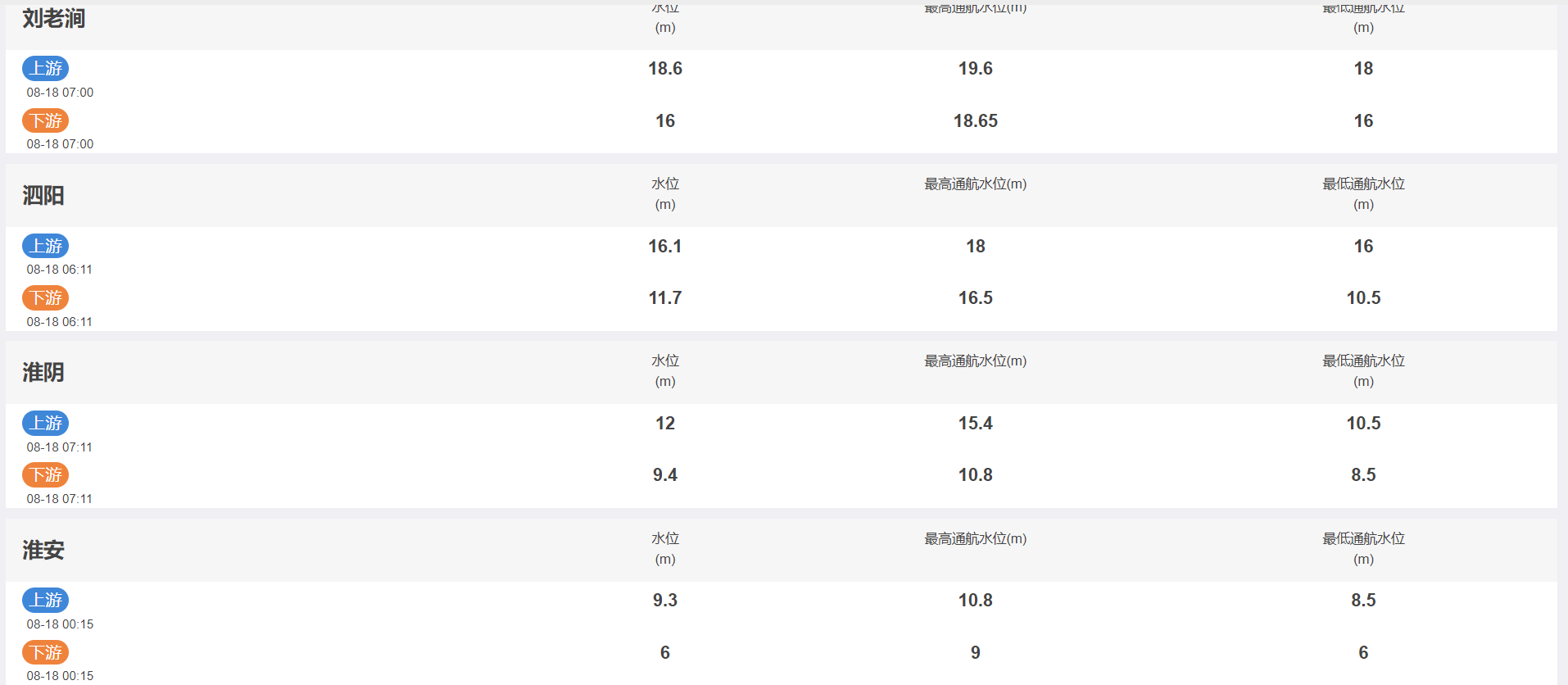Select 淮阴 upstream maximum level 15.4
This screenshot has width=1568, height=685.
tap(976, 424)
